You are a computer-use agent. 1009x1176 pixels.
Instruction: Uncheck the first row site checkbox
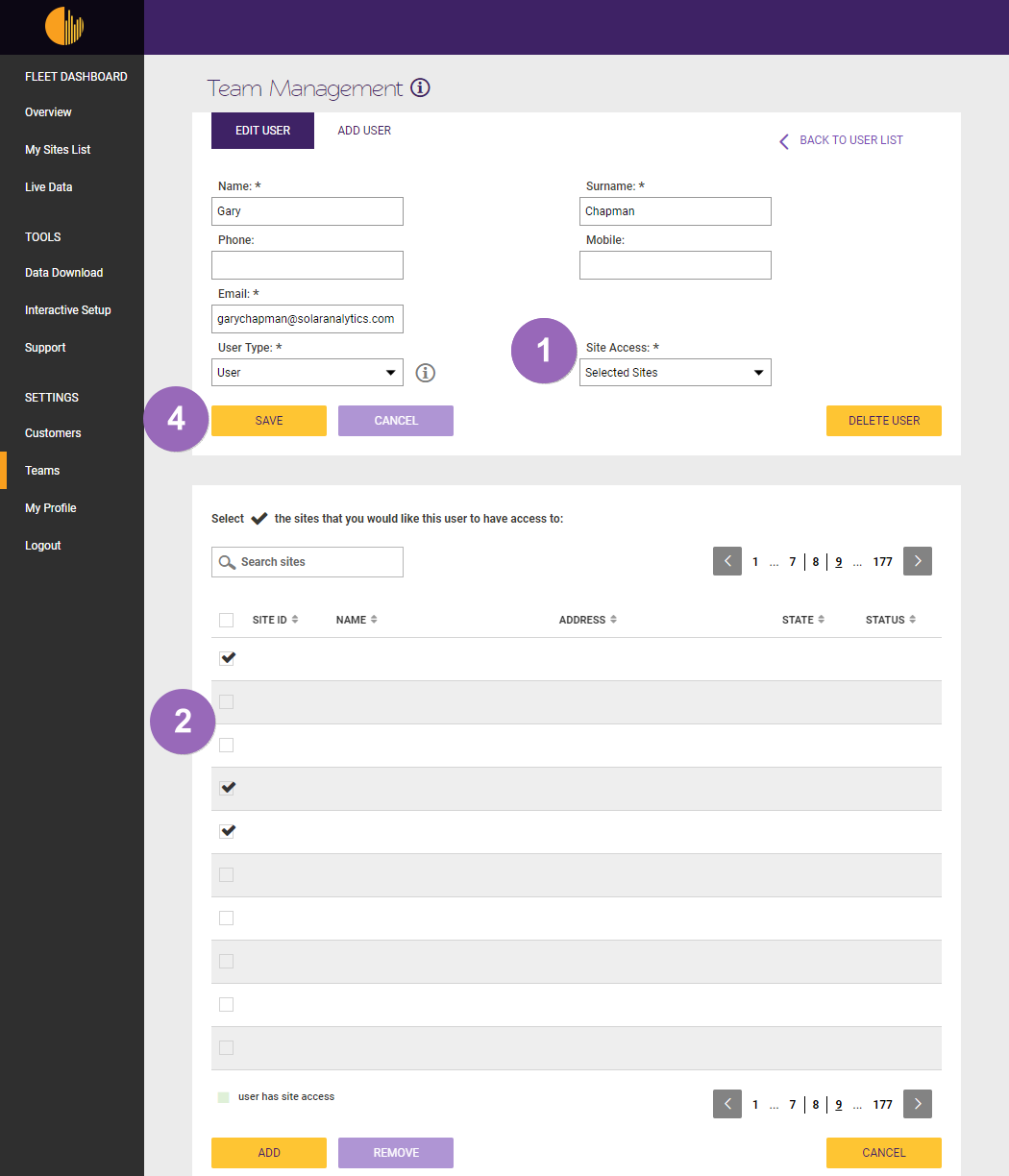click(227, 658)
